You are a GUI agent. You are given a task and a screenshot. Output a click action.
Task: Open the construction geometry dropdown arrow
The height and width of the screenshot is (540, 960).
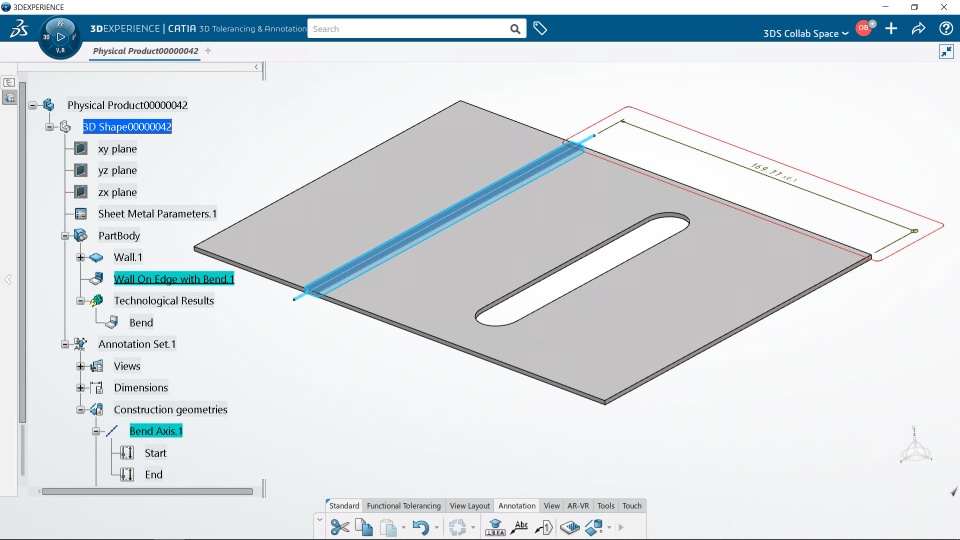[x=609, y=528]
